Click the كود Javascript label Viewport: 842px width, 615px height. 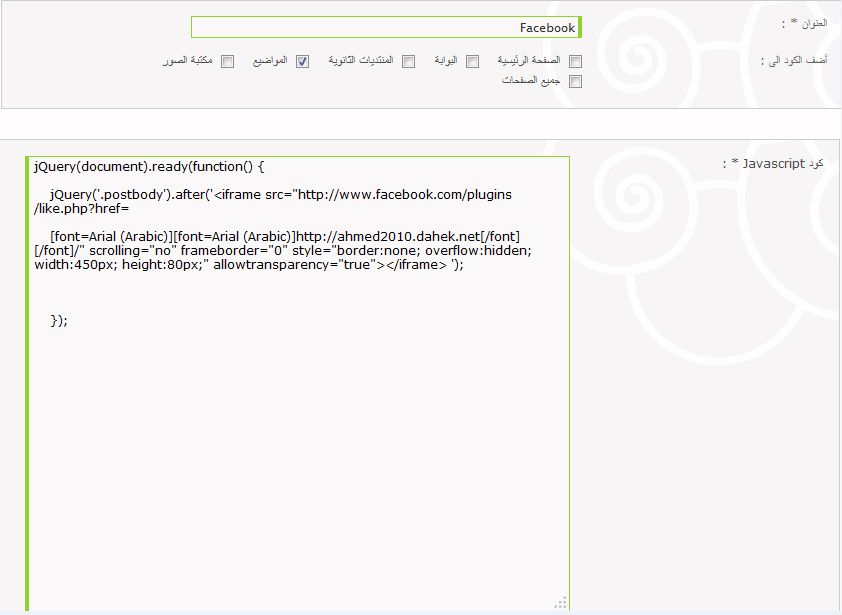773,163
